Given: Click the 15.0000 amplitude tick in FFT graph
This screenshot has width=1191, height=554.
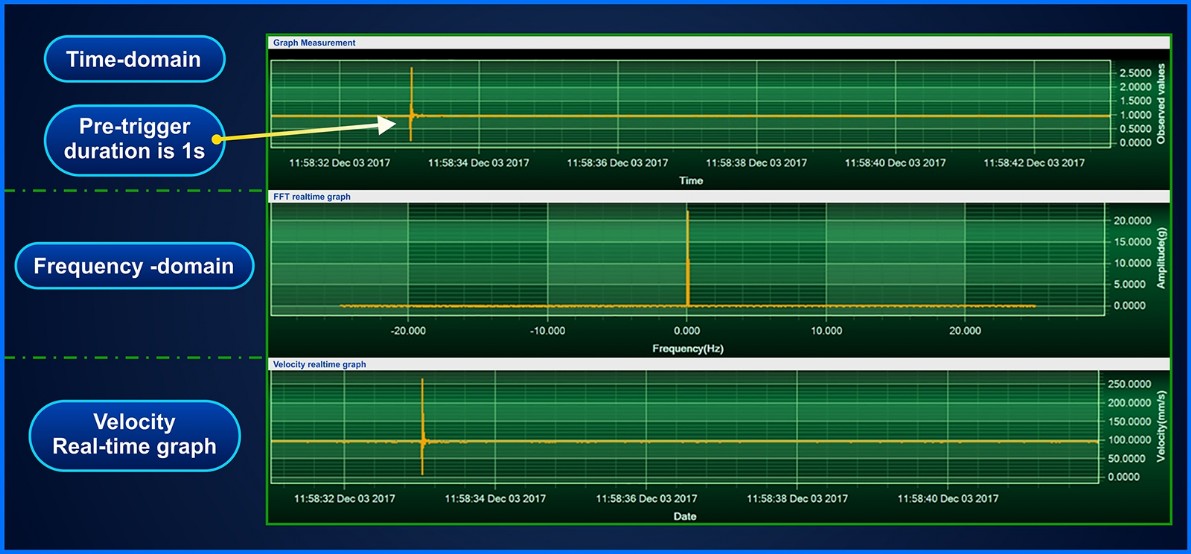Looking at the screenshot, I should [x=1131, y=242].
